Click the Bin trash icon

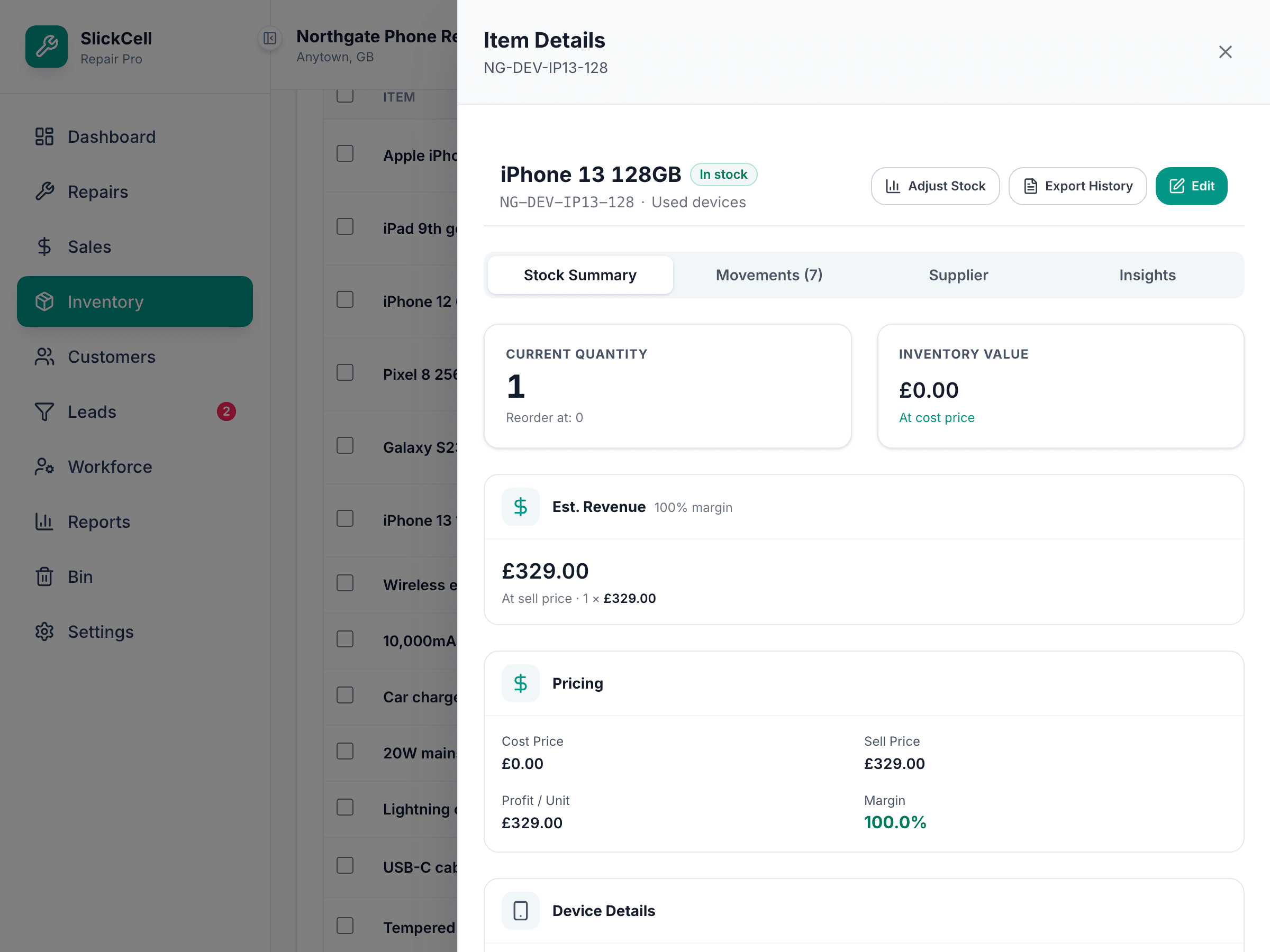(44, 576)
